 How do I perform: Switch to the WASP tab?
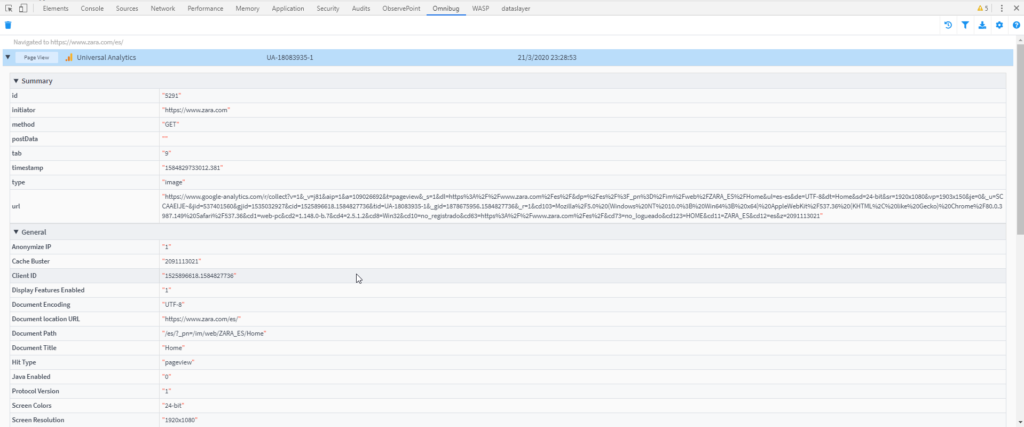click(x=480, y=8)
